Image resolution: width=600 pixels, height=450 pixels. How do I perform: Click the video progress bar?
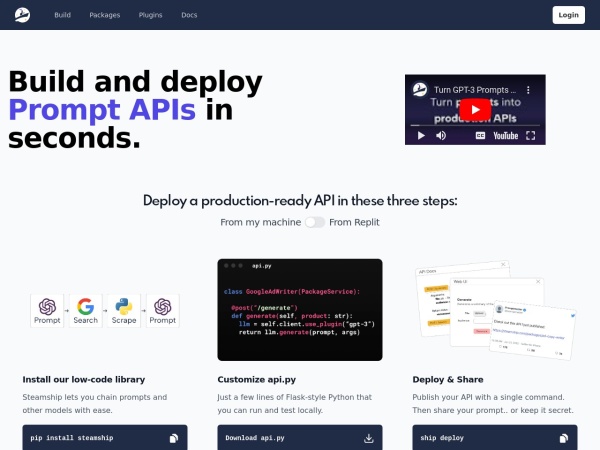[475, 125]
